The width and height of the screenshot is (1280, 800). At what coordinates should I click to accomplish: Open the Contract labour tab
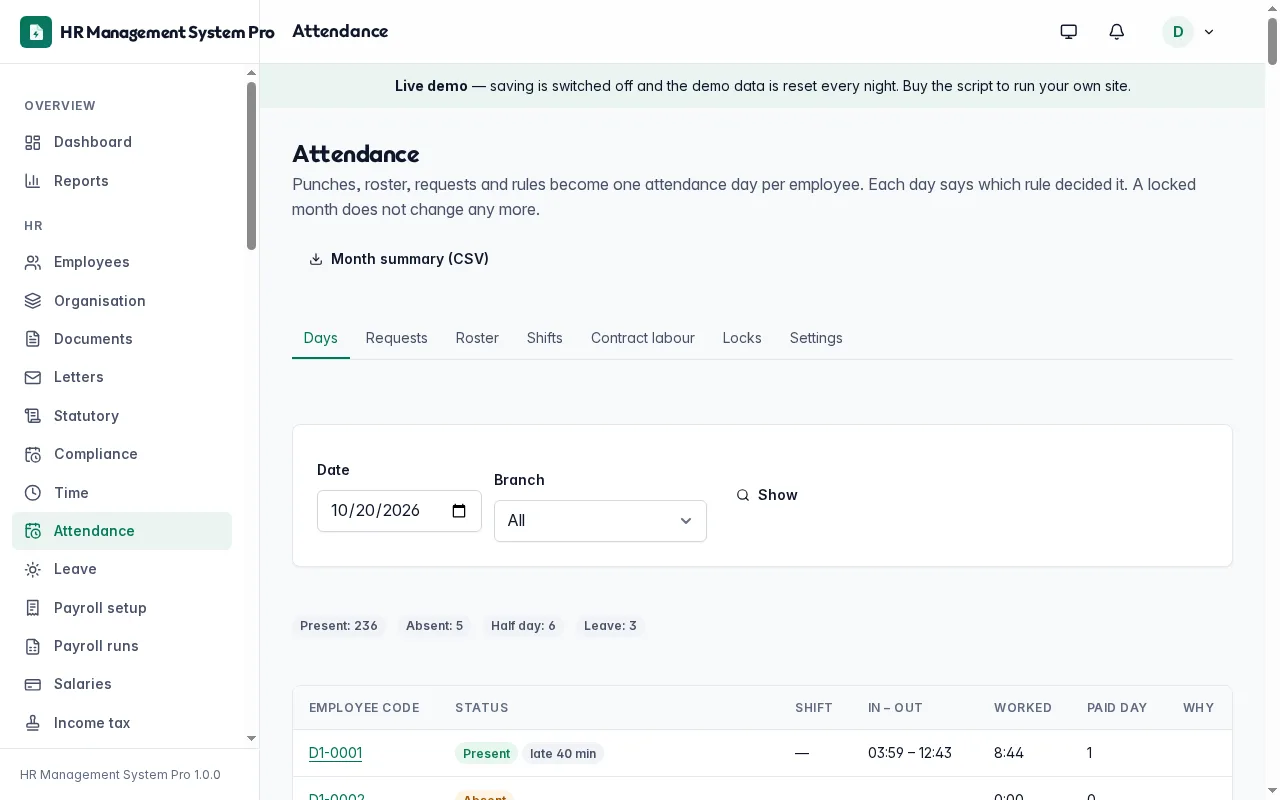click(643, 338)
